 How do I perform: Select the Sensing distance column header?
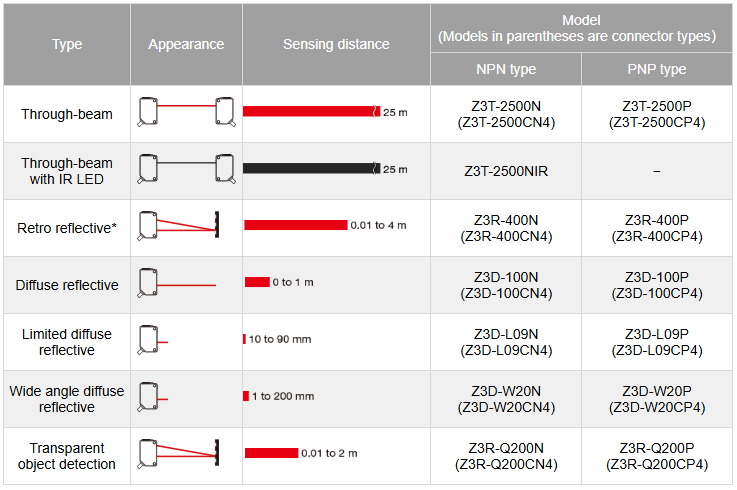[336, 44]
